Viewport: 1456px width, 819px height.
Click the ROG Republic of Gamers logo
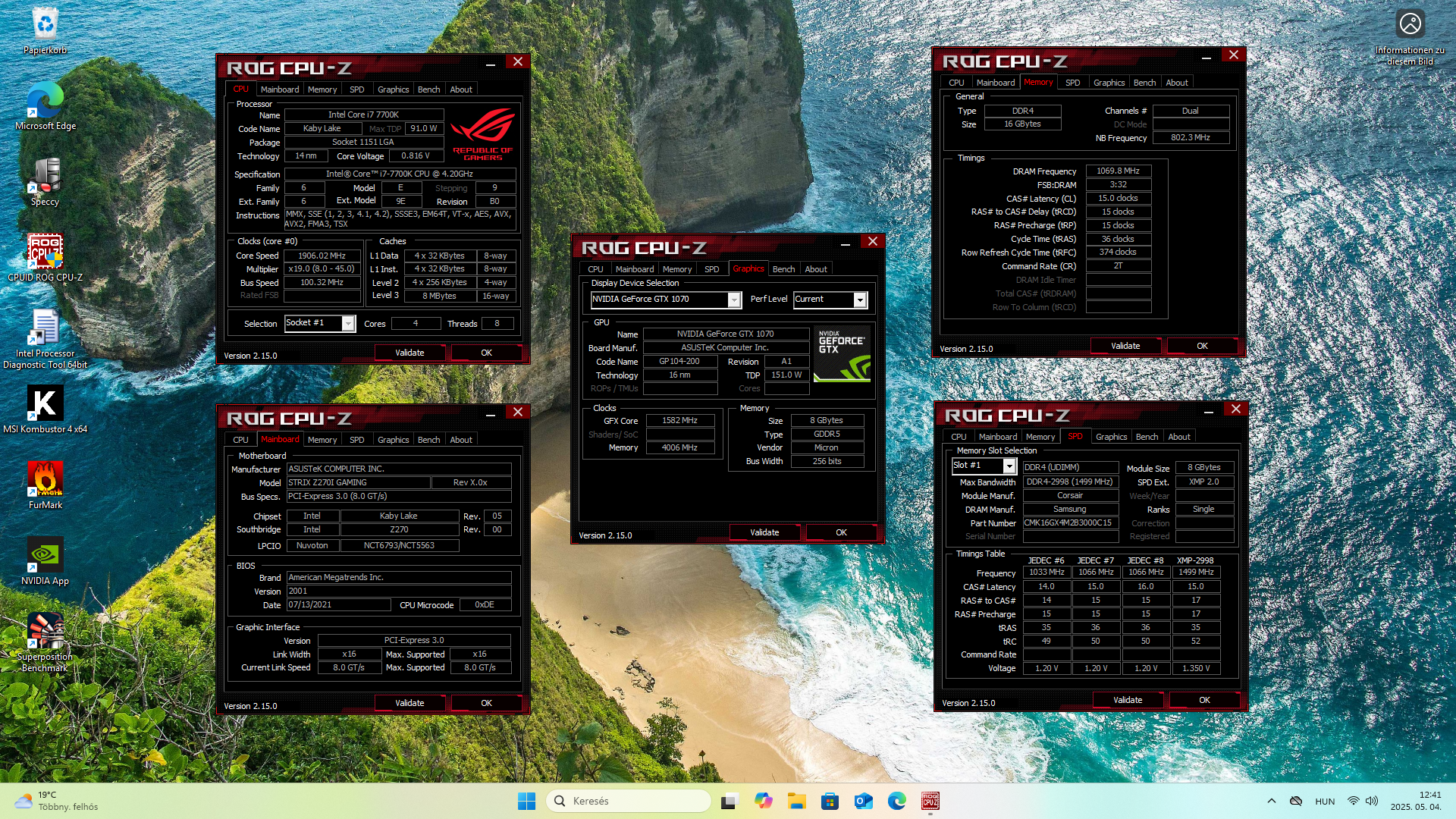point(482,136)
